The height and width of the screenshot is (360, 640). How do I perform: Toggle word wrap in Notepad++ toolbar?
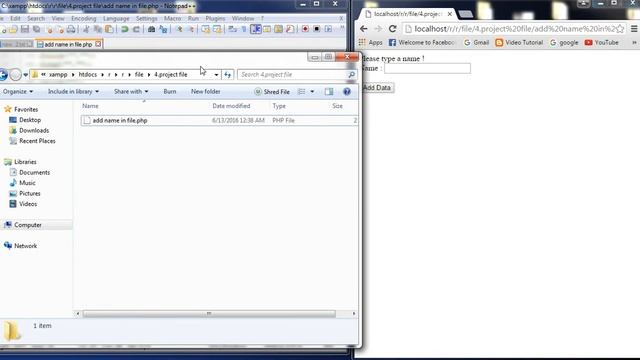pos(233,29)
